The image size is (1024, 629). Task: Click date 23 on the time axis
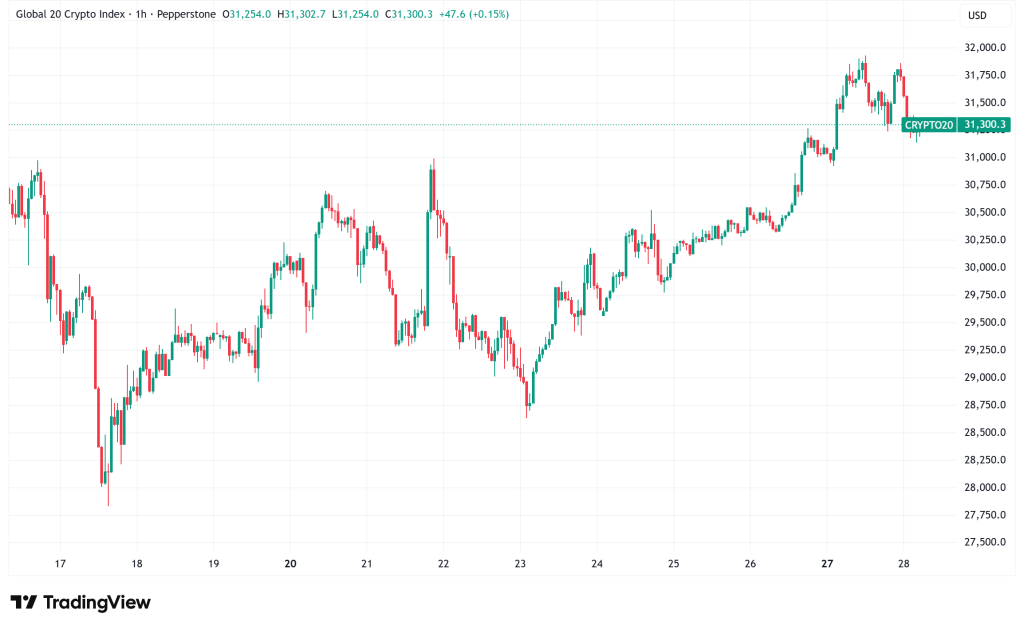(x=520, y=563)
